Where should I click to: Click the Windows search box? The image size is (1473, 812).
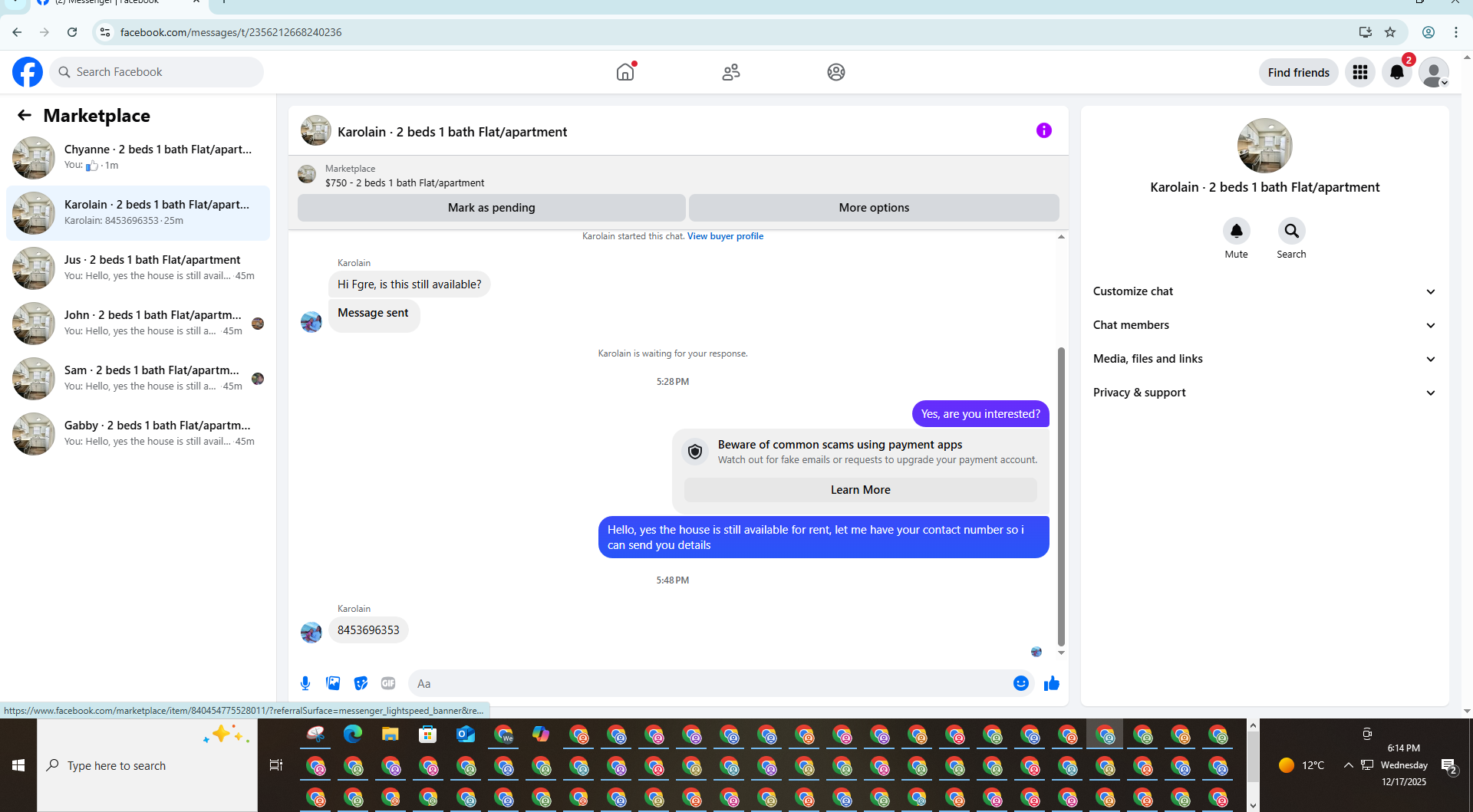pos(147,765)
